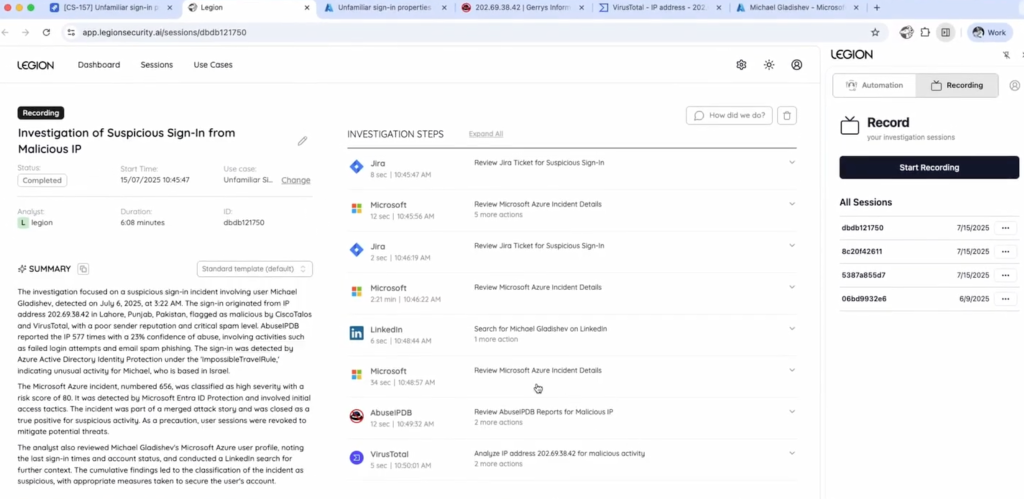Viewport: 1024px width, 499px height.
Task: Click the How did we do? button
Action: (x=729, y=116)
